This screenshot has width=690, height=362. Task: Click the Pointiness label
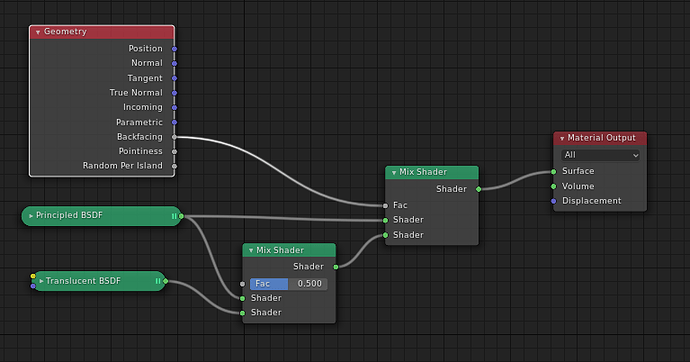click(140, 151)
